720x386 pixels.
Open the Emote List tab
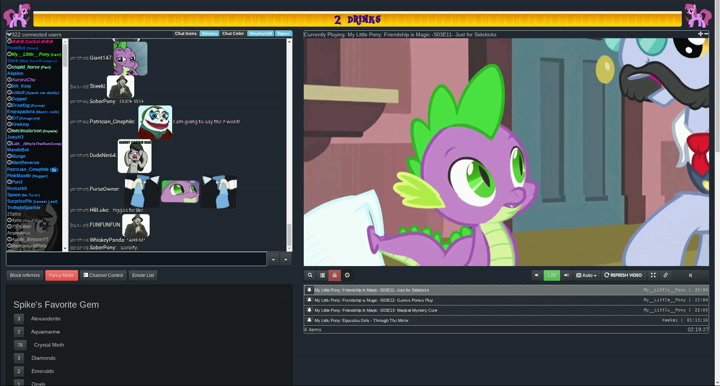point(143,275)
